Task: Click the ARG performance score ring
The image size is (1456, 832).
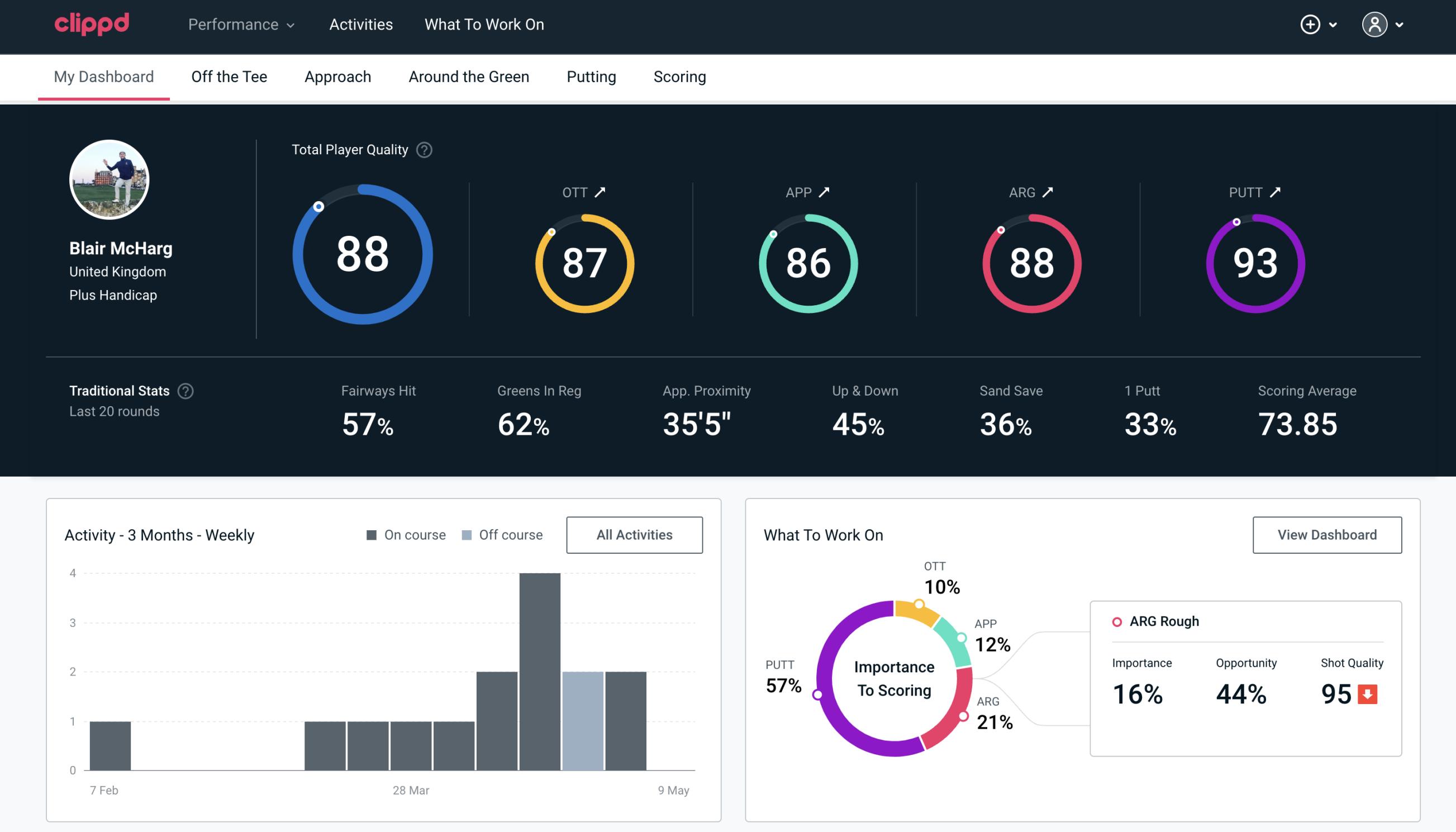Action: coord(1031,262)
